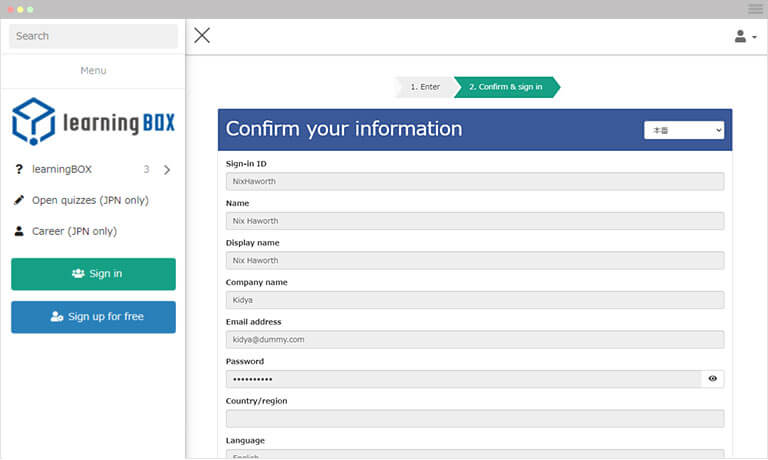The height and width of the screenshot is (460, 768).
Task: Click the X close sidebar icon
Action: click(202, 36)
